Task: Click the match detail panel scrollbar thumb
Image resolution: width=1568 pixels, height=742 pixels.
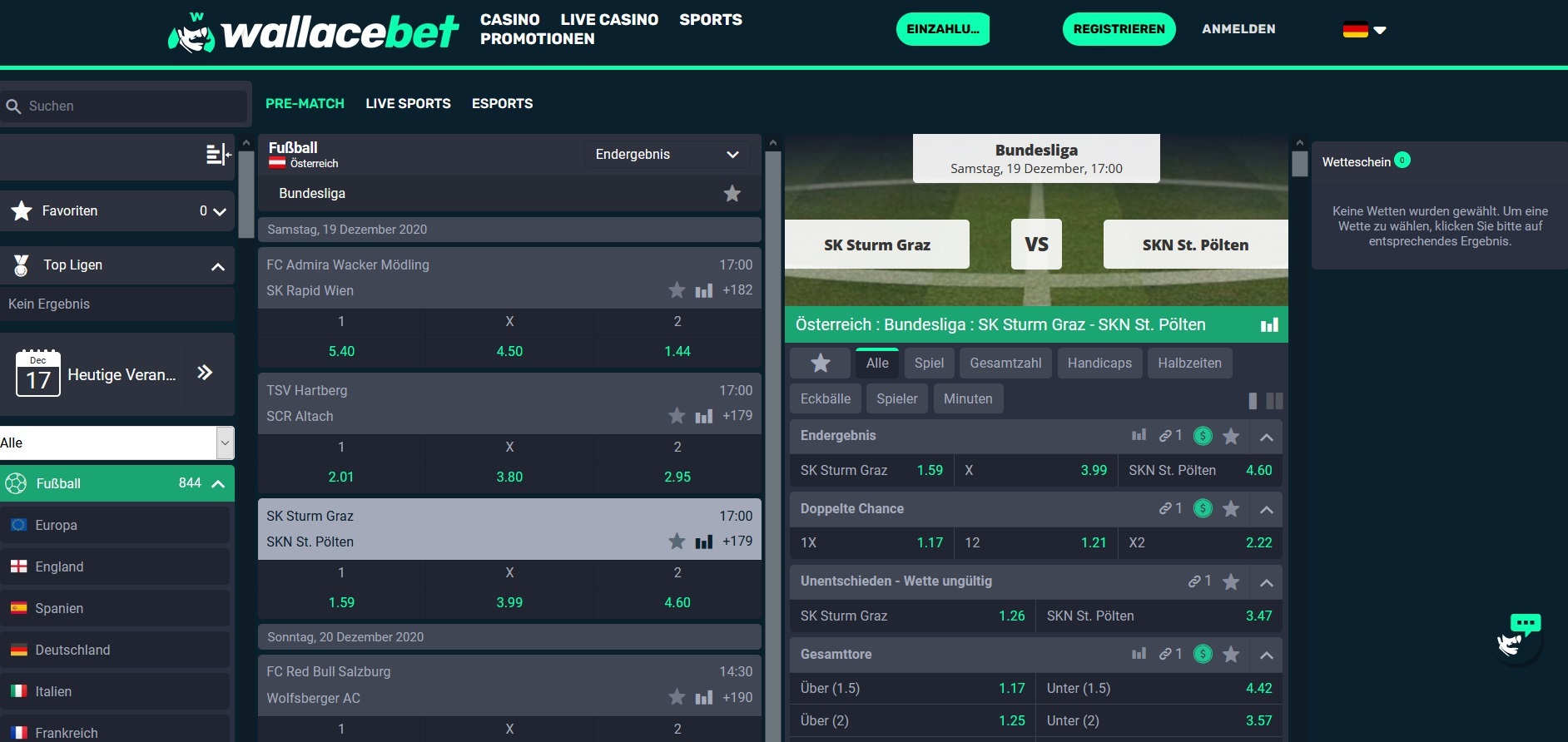Action: coord(1299,163)
